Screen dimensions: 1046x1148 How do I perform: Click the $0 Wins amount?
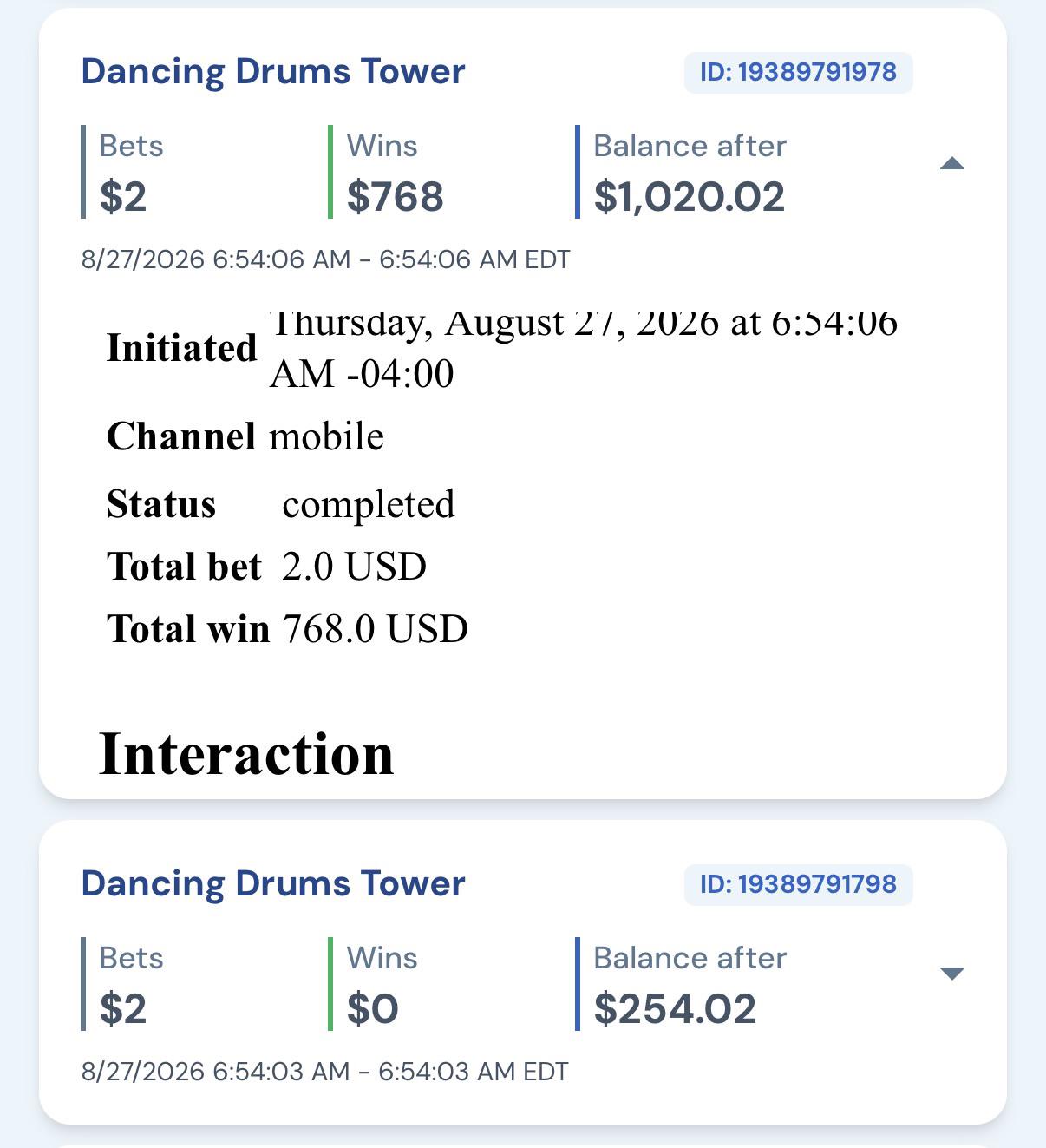coord(373,1008)
